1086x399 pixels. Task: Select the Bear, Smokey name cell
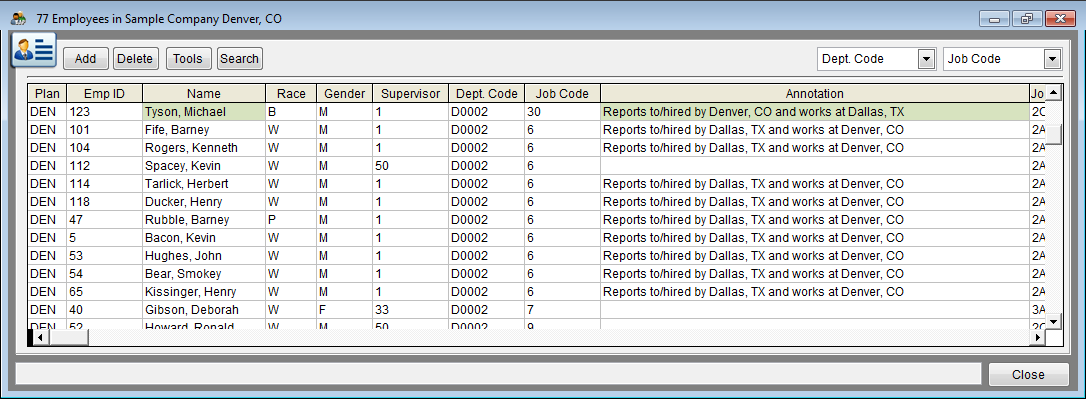(204, 274)
